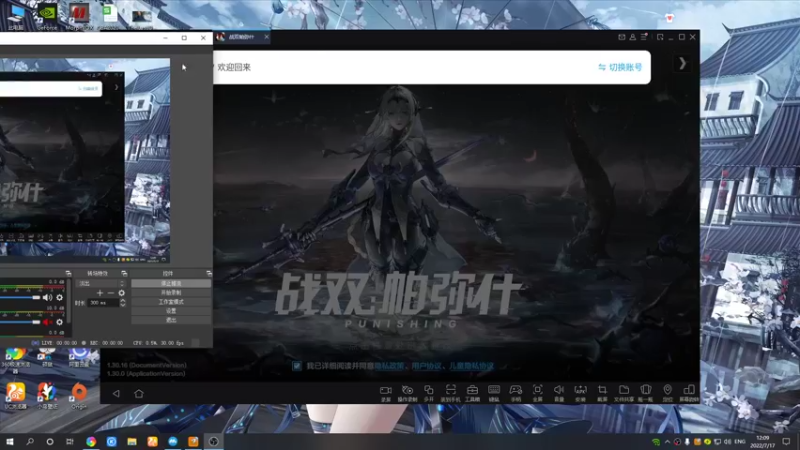
Task: Open the toolbox briefcase icon in emulator toolbar
Action: tap(472, 390)
